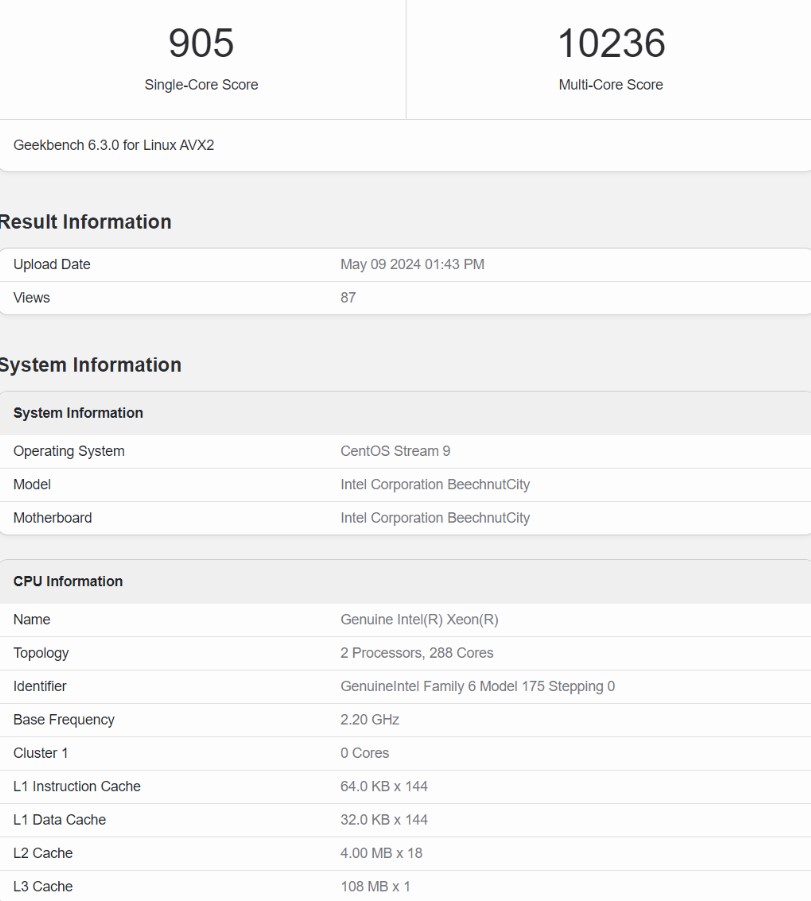The height and width of the screenshot is (901, 811).
Task: Click the System Information heading
Action: pos(90,366)
